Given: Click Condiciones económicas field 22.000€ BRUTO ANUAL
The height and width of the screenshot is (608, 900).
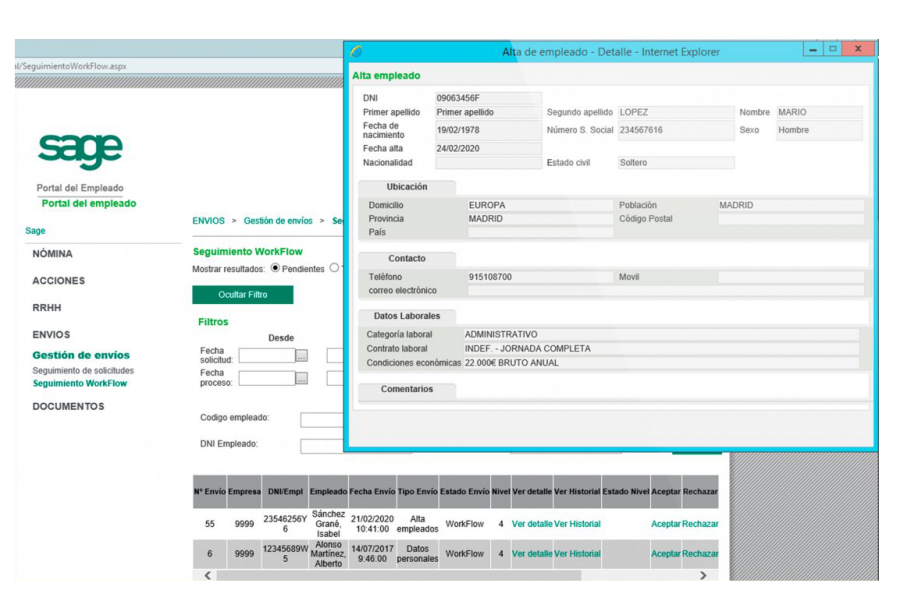Looking at the screenshot, I should [661, 363].
